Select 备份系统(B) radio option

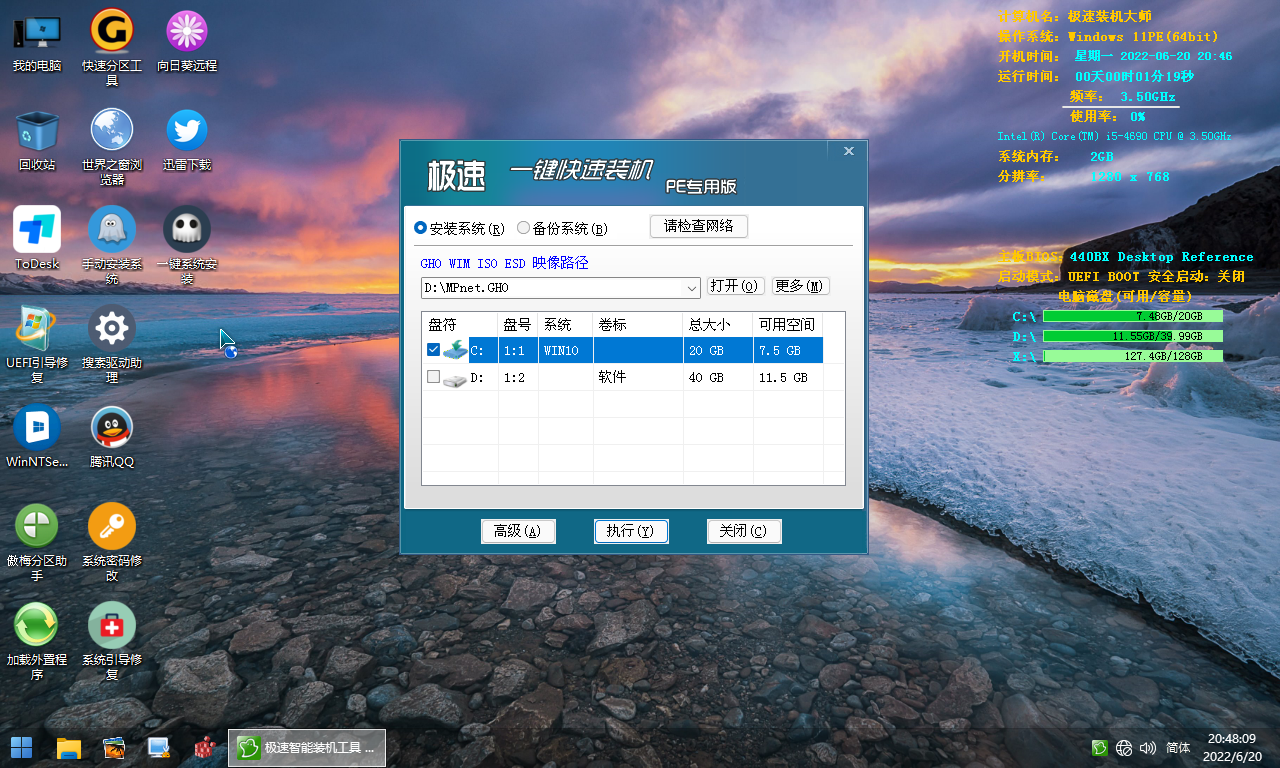[x=562, y=228]
